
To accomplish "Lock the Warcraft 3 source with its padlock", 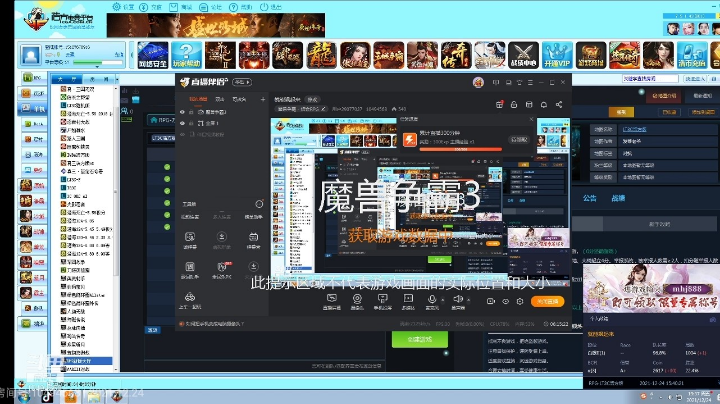I will tap(191, 112).
